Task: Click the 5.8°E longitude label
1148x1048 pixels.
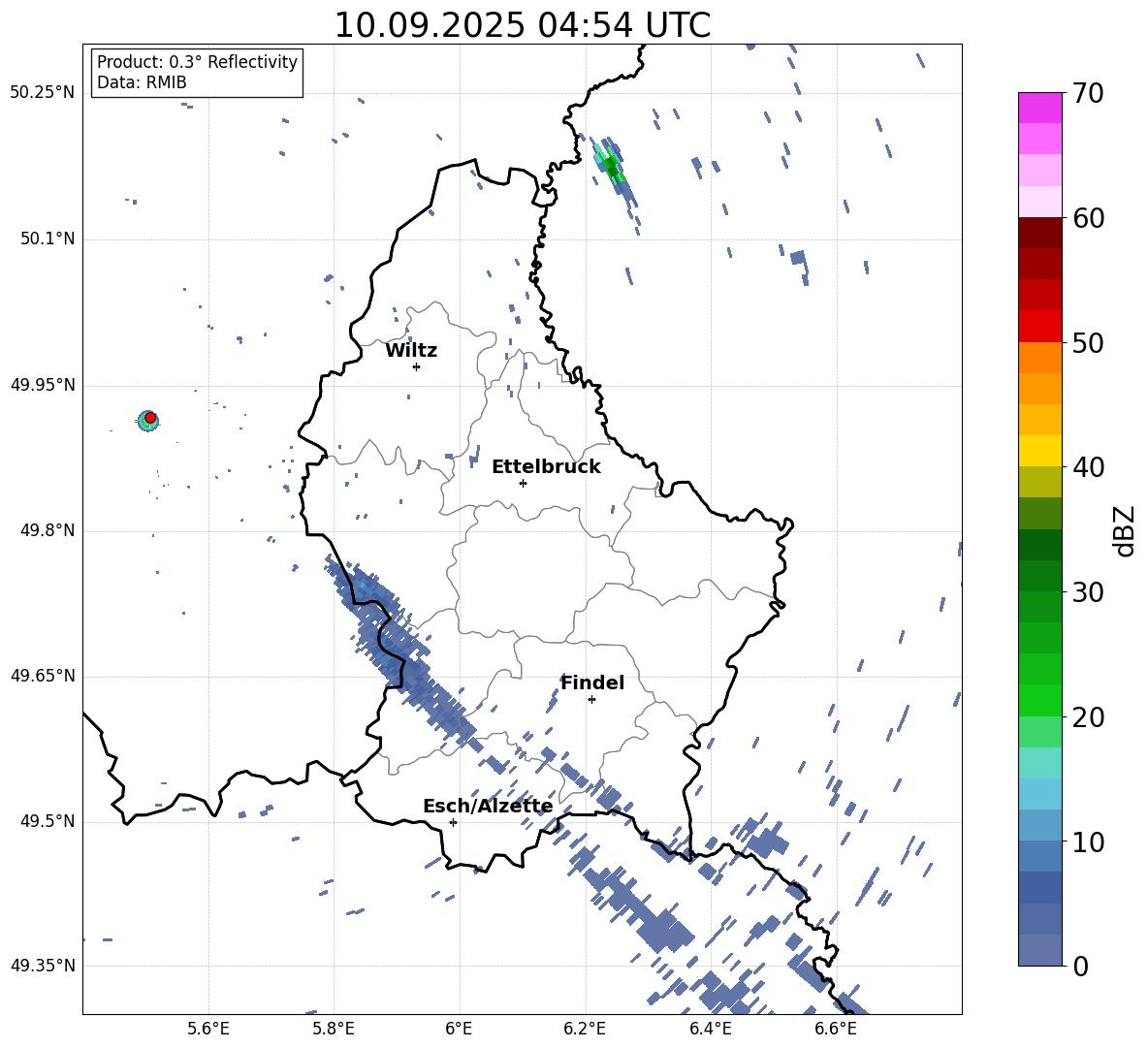Action: pyautogui.click(x=334, y=1029)
